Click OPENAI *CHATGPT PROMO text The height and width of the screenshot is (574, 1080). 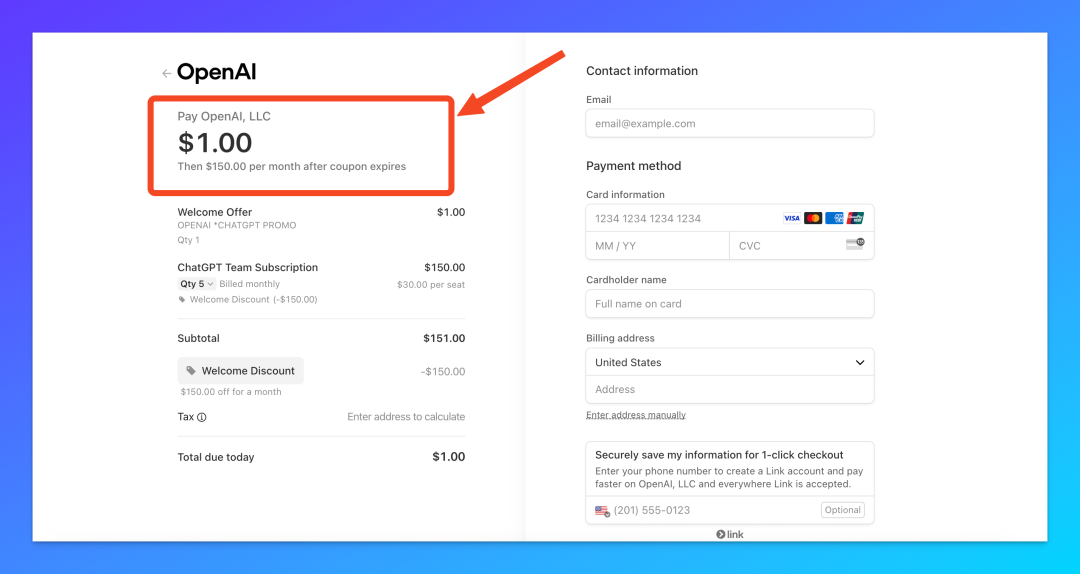tap(237, 225)
